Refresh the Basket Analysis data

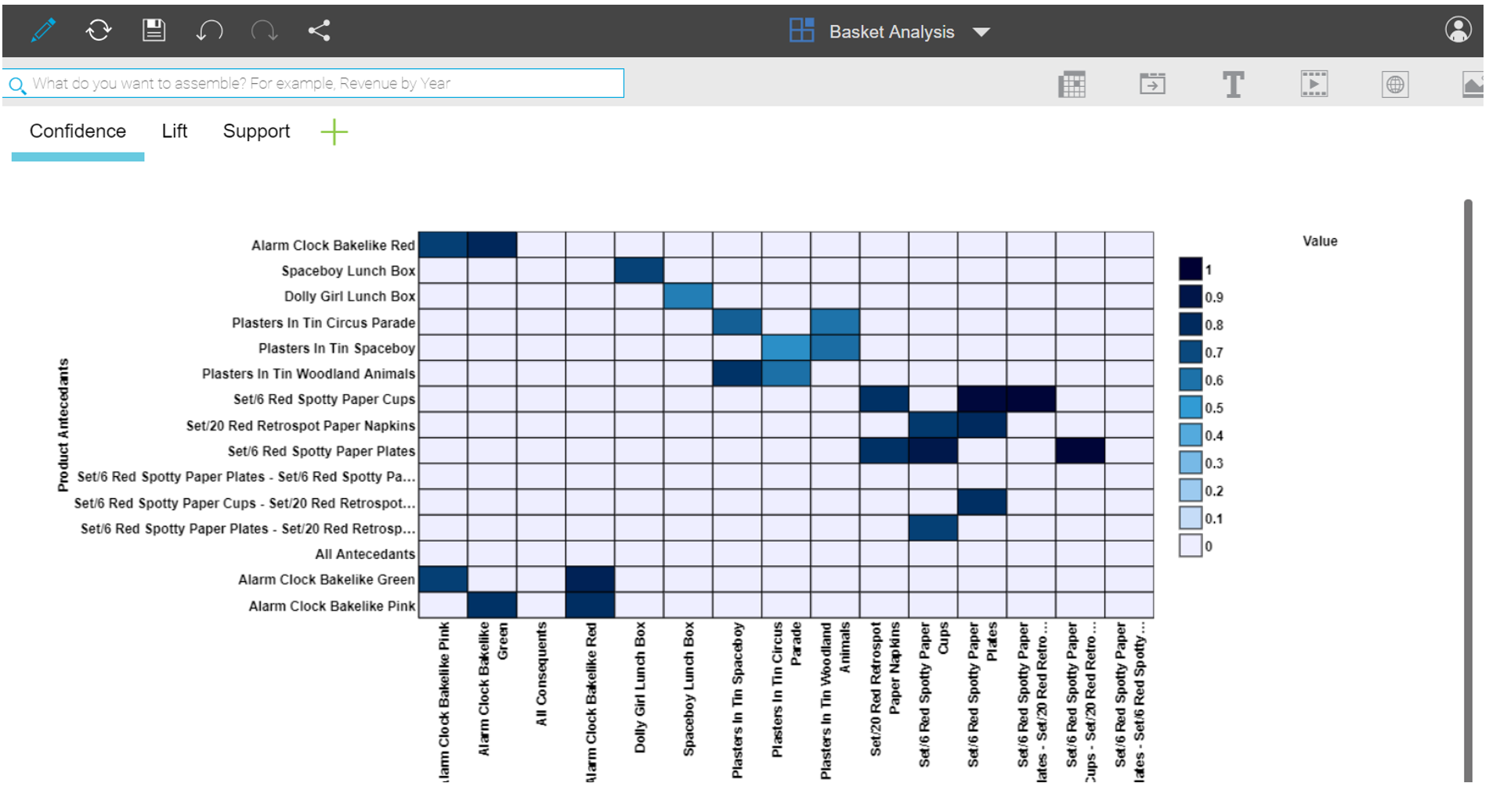(98, 31)
